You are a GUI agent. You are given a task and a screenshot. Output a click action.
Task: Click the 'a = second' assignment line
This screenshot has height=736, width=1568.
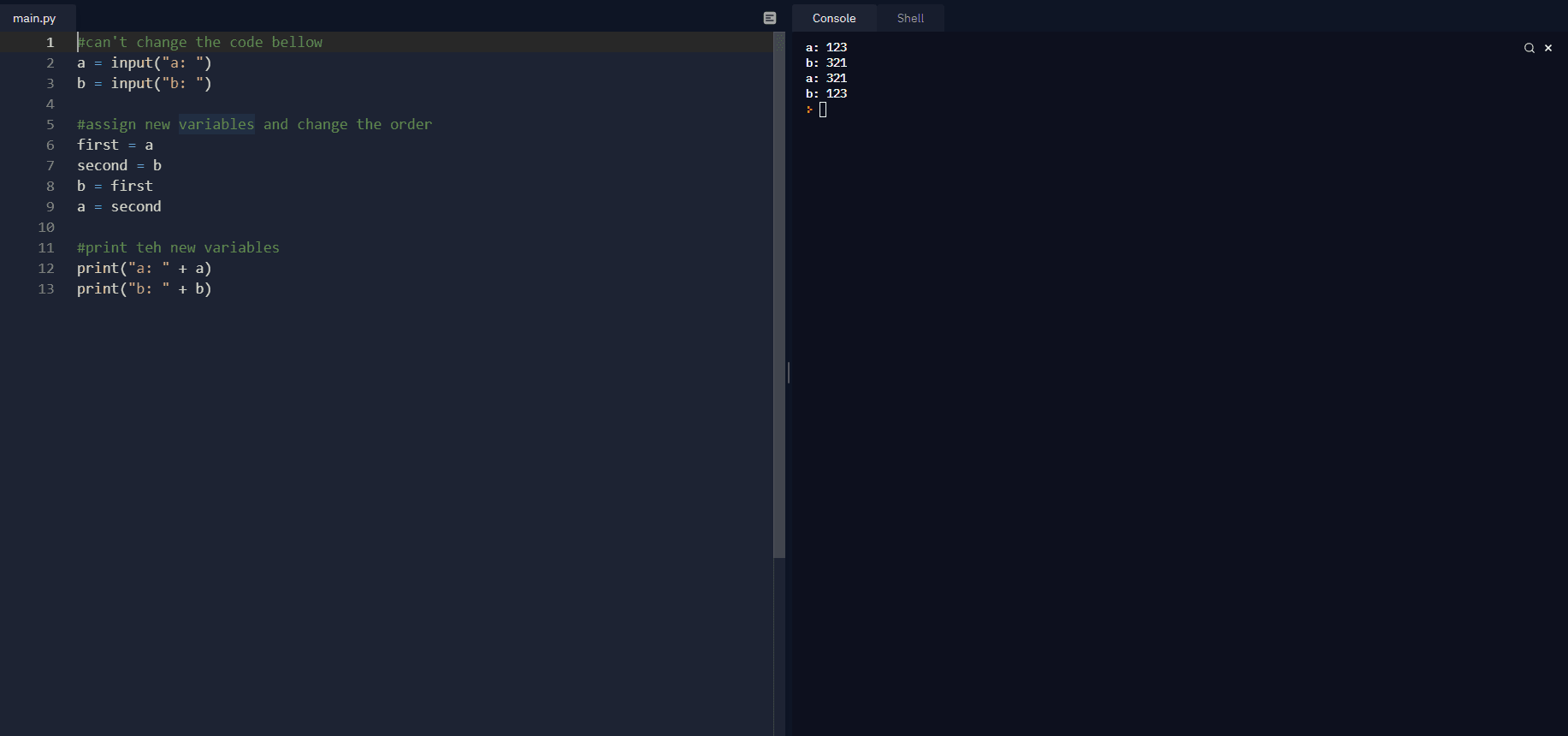119,206
